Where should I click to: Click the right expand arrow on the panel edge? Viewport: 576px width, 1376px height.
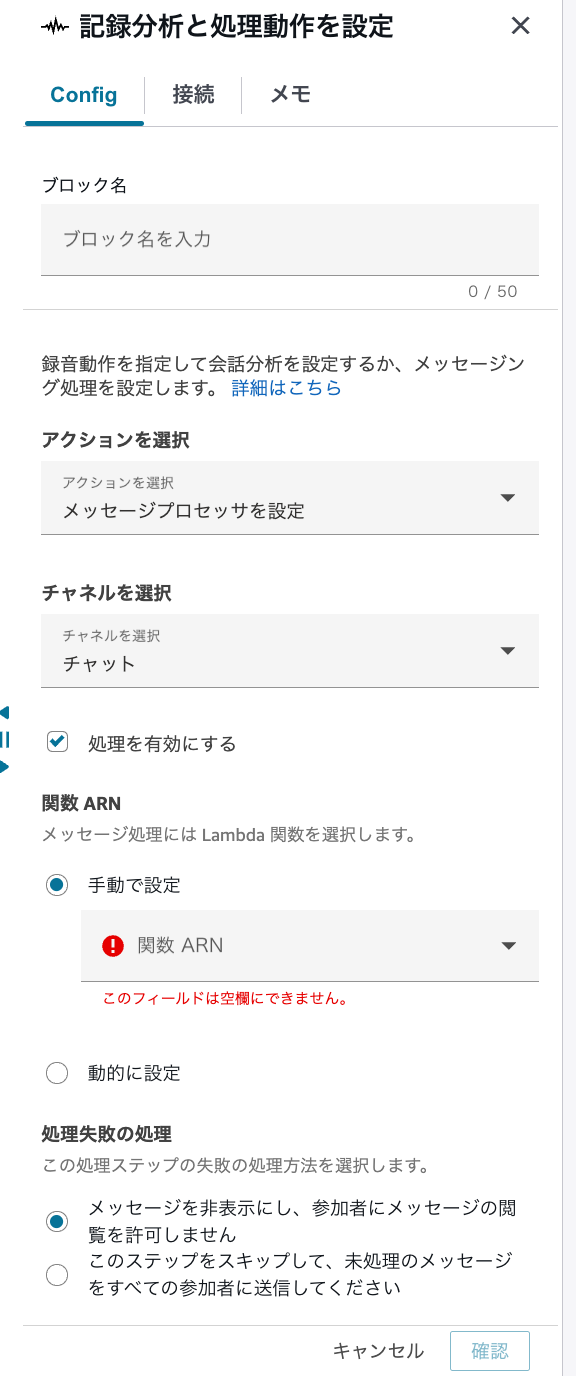pos(6,768)
